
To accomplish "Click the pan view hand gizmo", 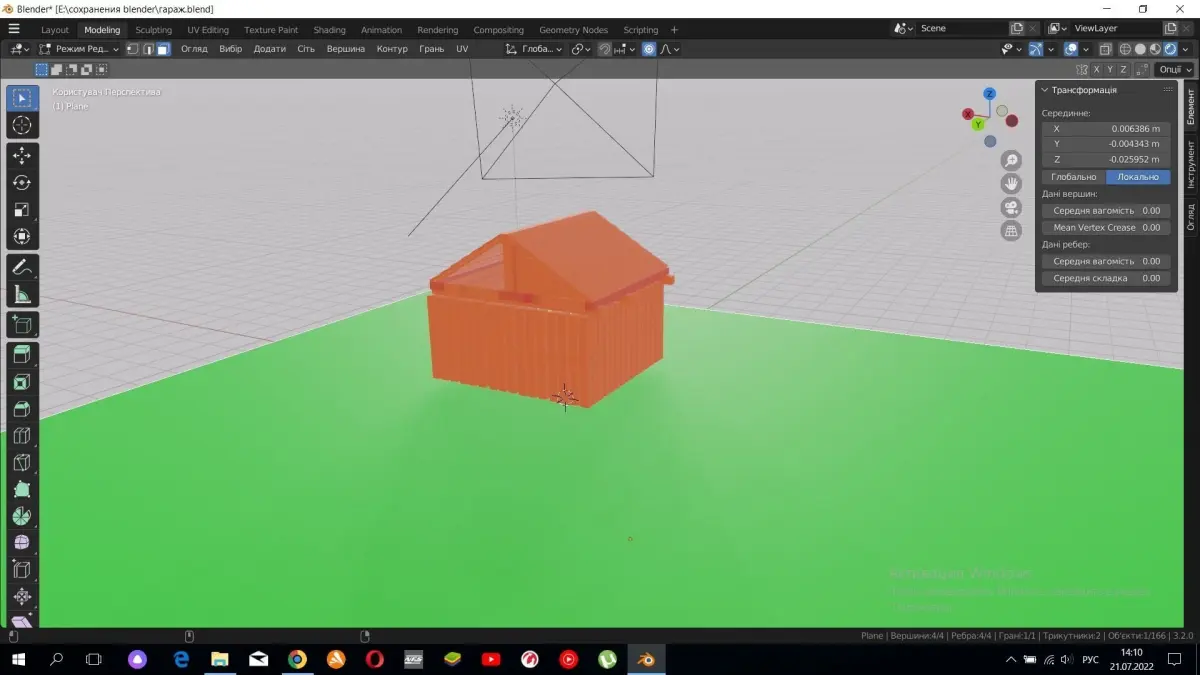I will pos(1011,183).
